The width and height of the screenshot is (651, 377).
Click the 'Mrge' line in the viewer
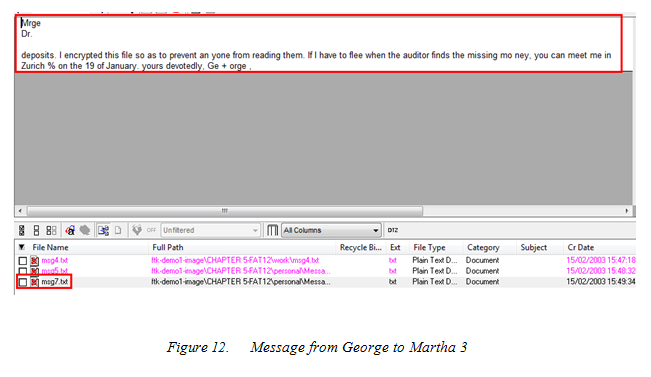tap(31, 23)
